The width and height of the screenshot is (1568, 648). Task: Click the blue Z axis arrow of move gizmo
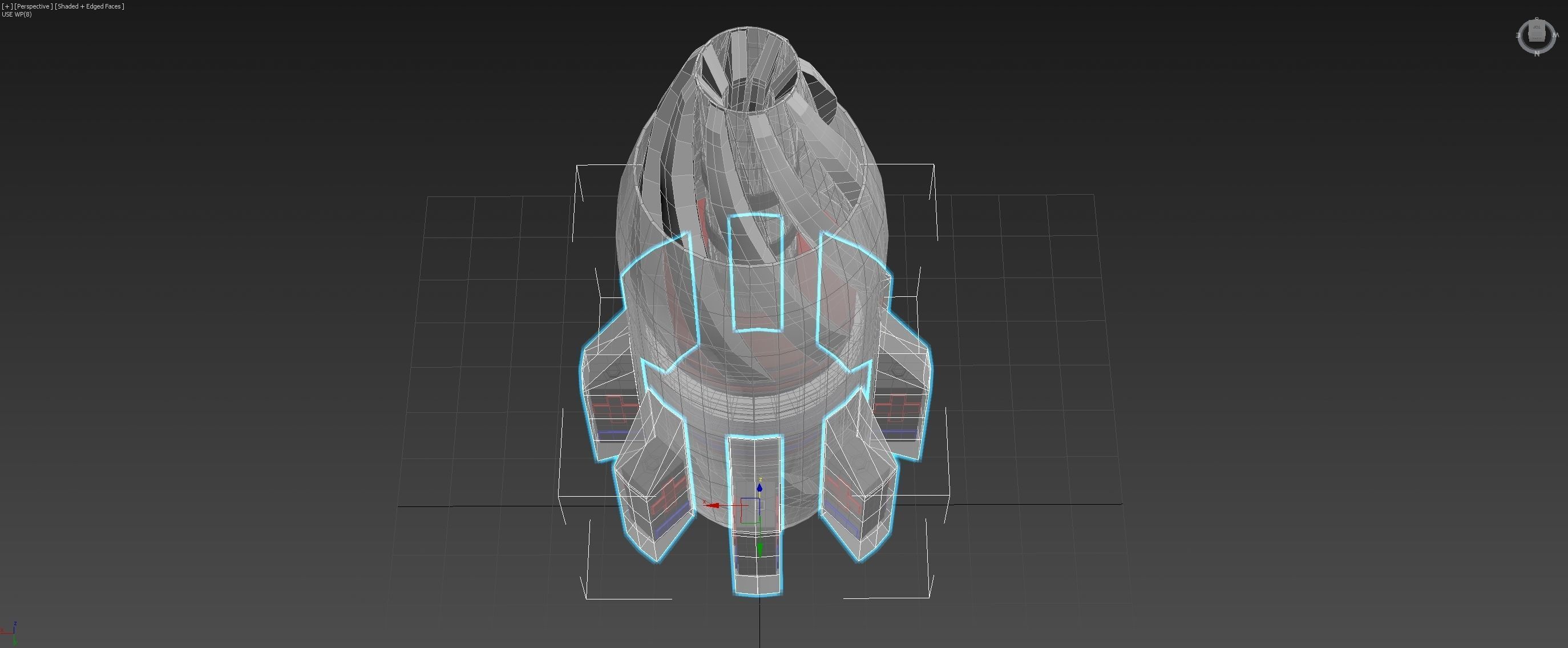[759, 486]
